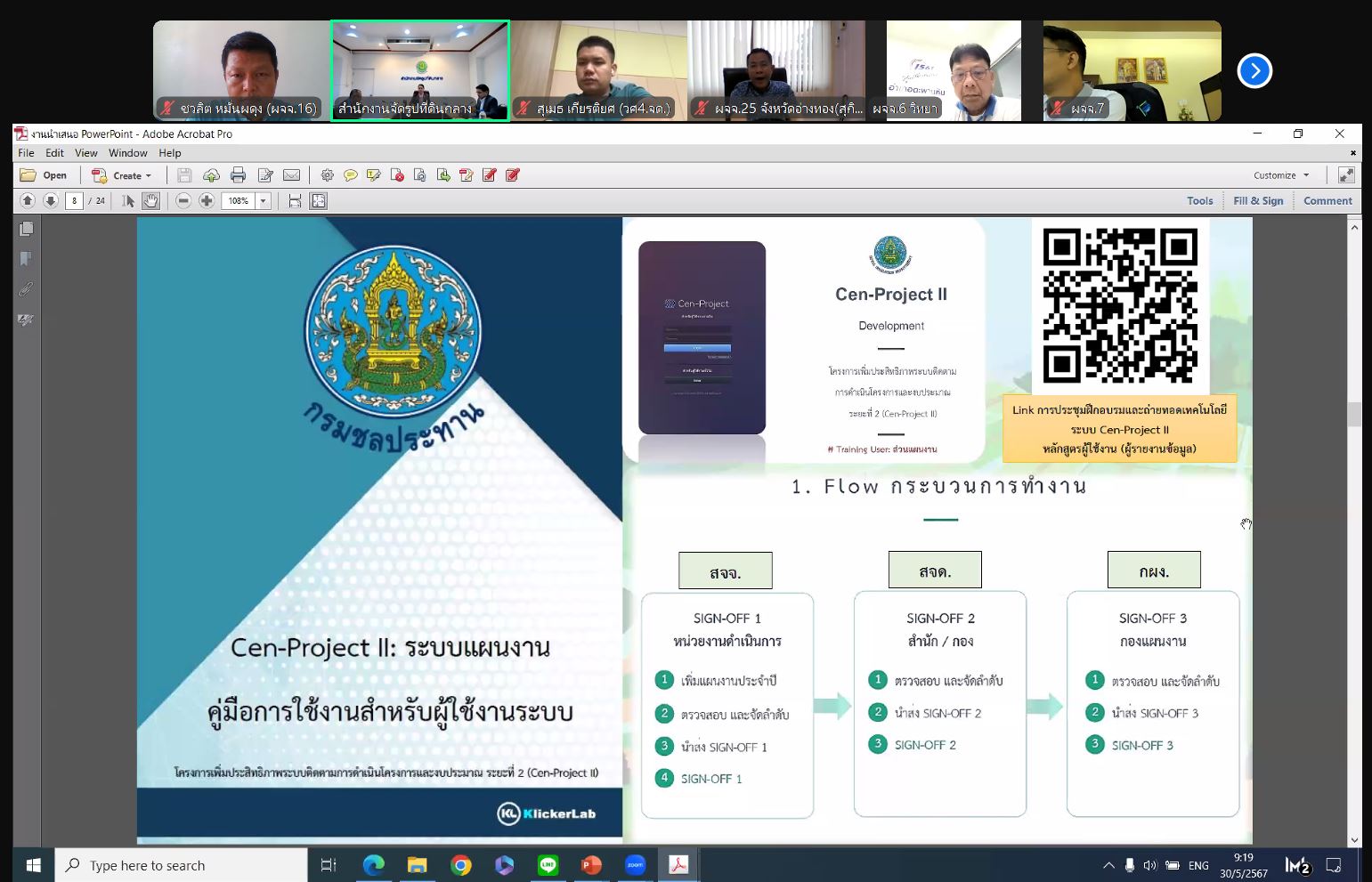
Task: Click the document scrollbar down arrow
Action: coord(1354,839)
